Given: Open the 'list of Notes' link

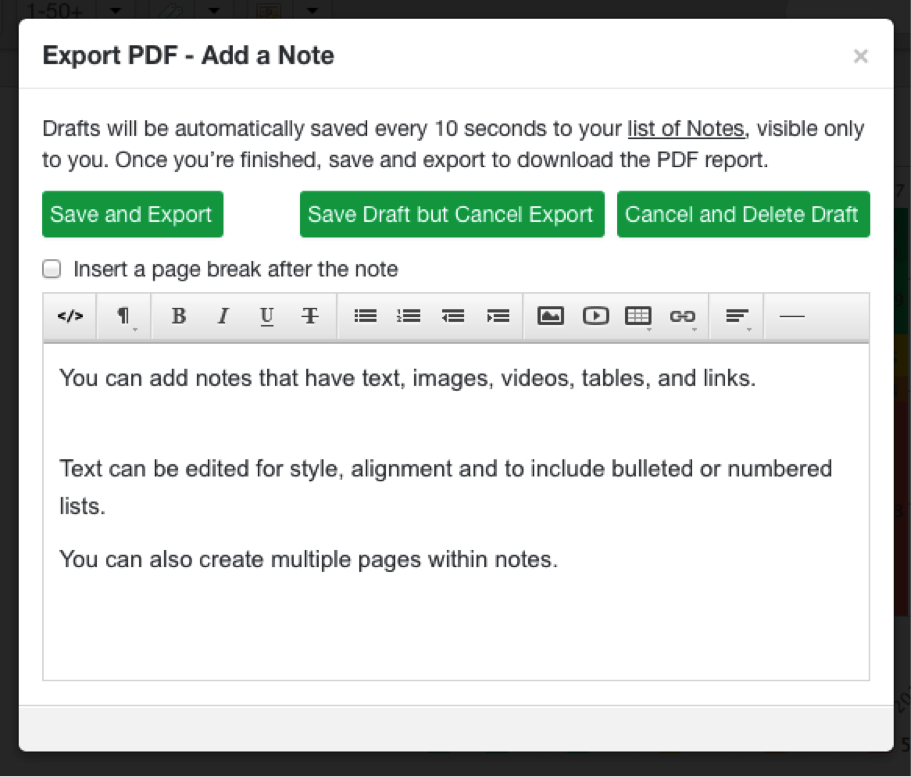Looking at the screenshot, I should tap(686, 128).
